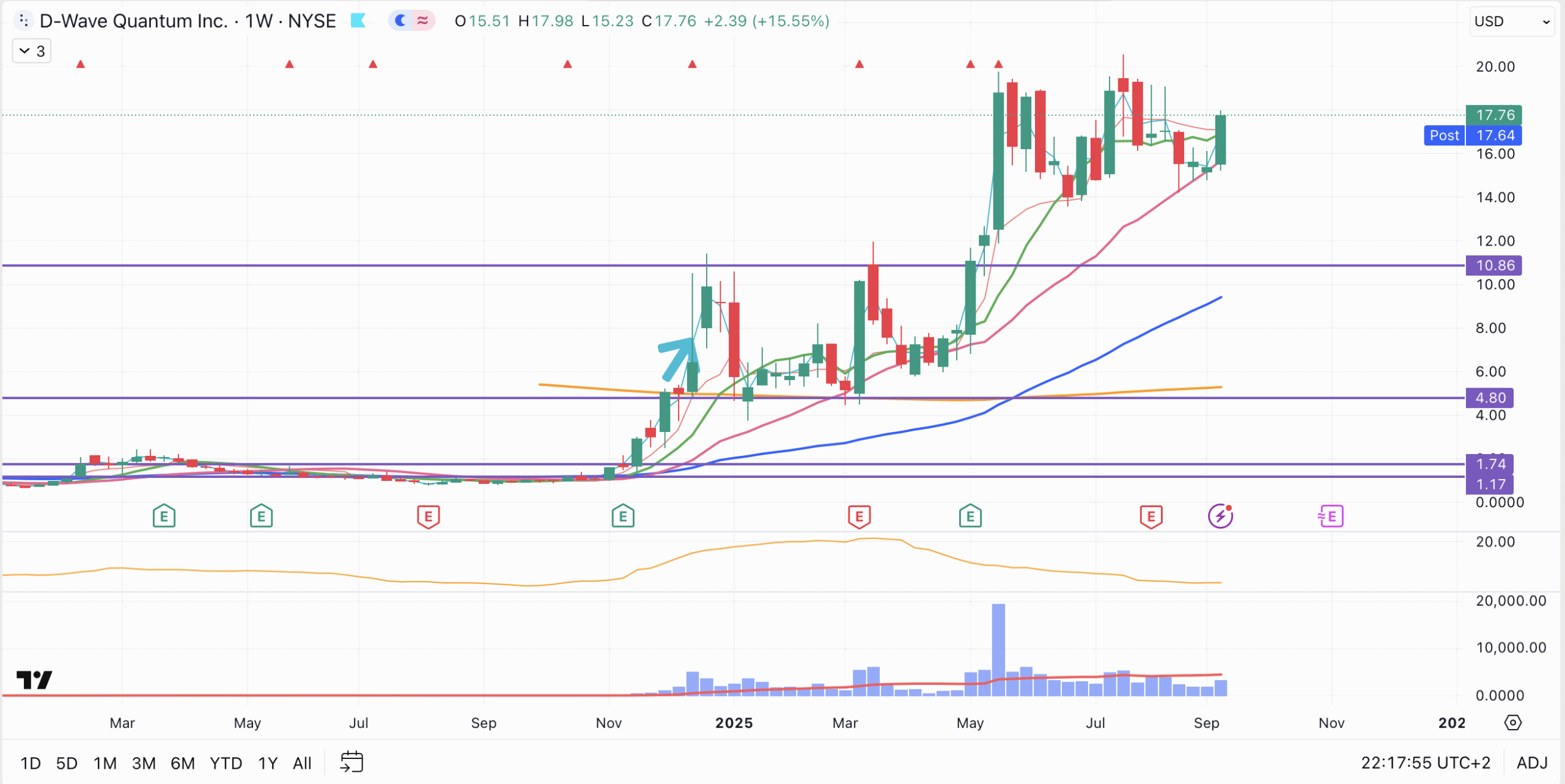Click the D-Wave symbol logo icon

[23, 21]
